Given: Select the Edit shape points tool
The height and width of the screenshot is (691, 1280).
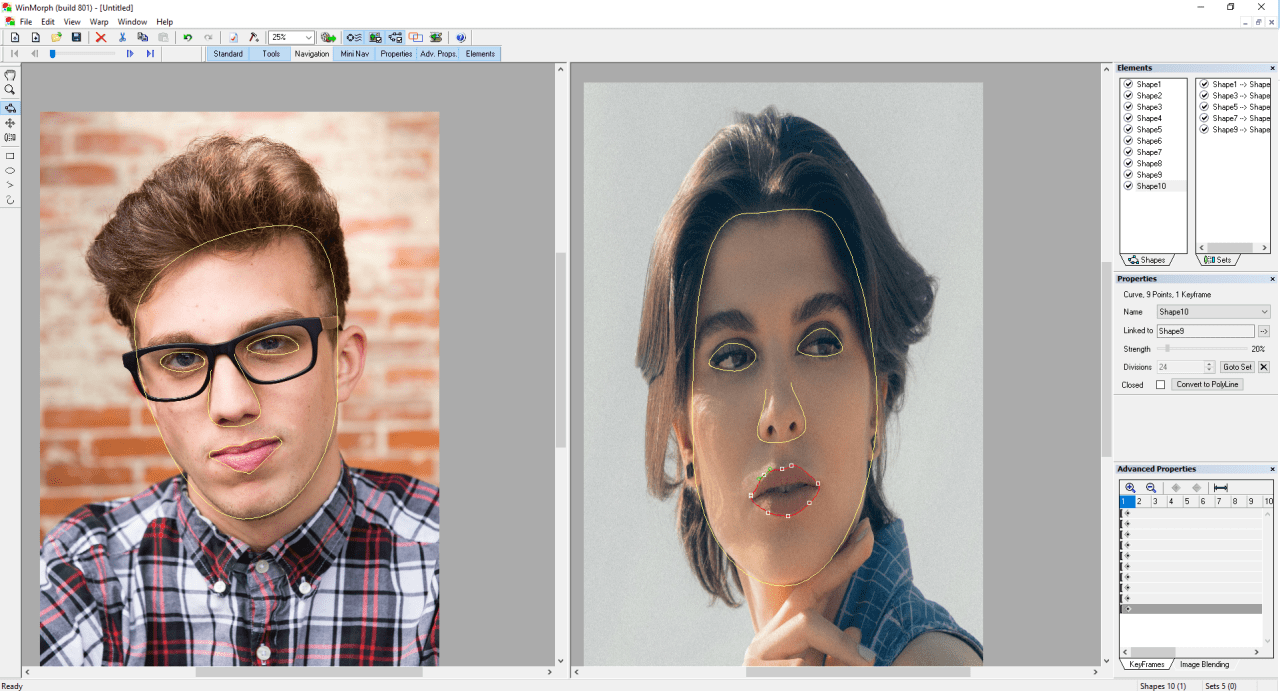Looking at the screenshot, I should (10, 108).
